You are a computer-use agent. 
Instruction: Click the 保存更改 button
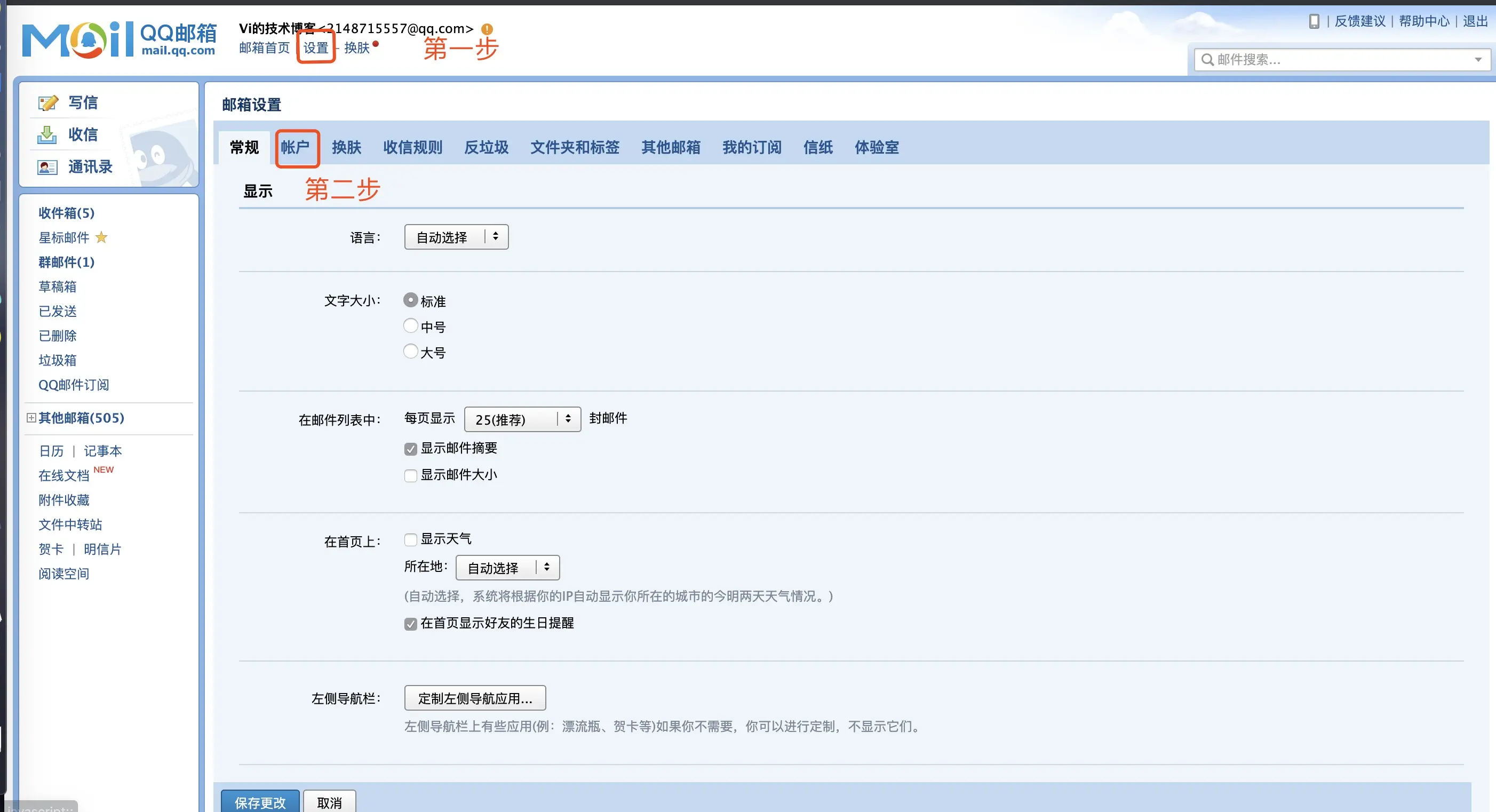point(260,802)
